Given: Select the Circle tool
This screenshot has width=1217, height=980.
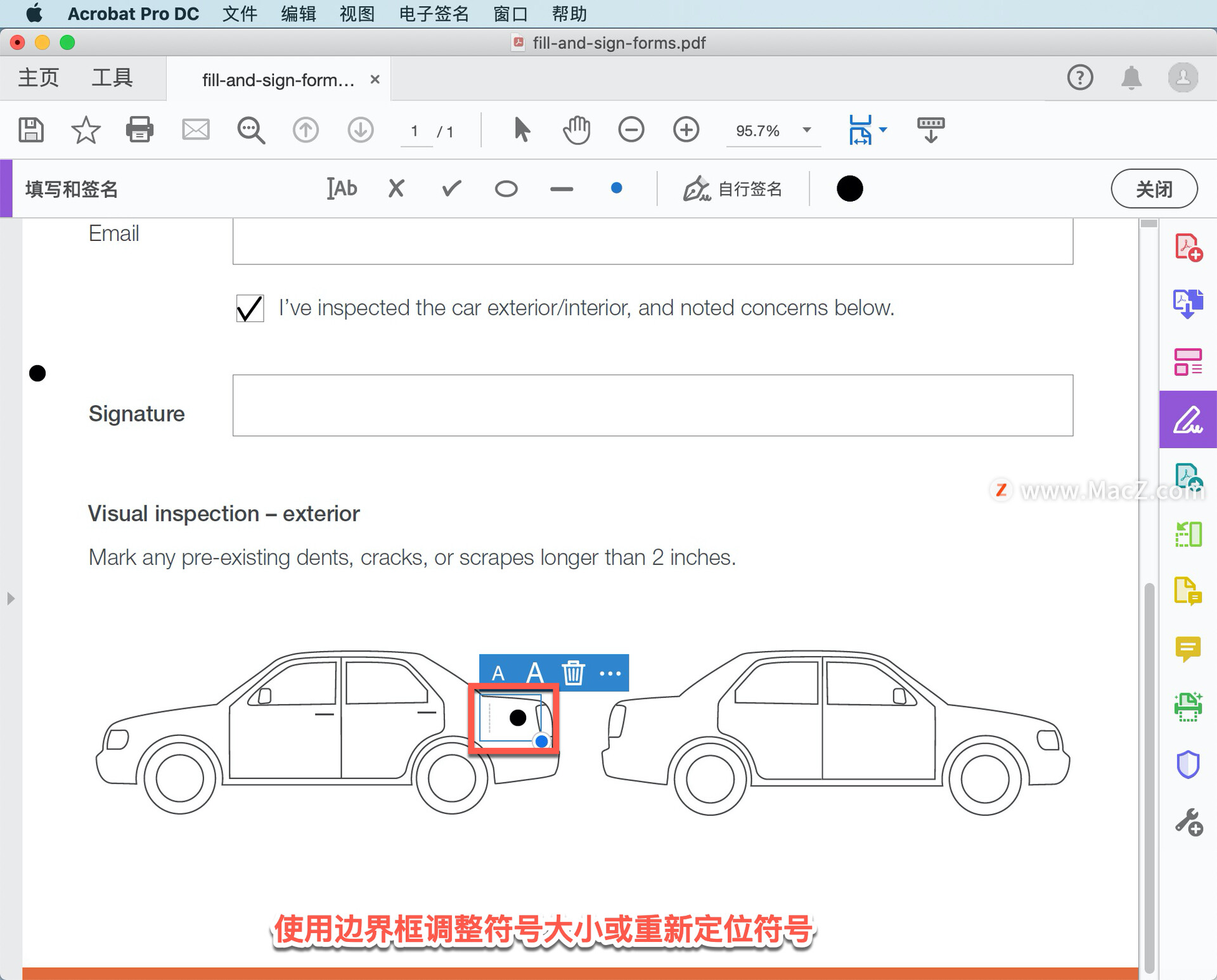Looking at the screenshot, I should 506,189.
